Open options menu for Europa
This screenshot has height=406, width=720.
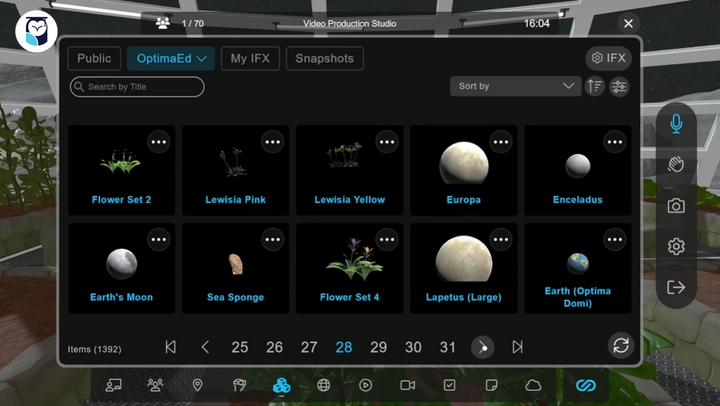pyautogui.click(x=501, y=143)
